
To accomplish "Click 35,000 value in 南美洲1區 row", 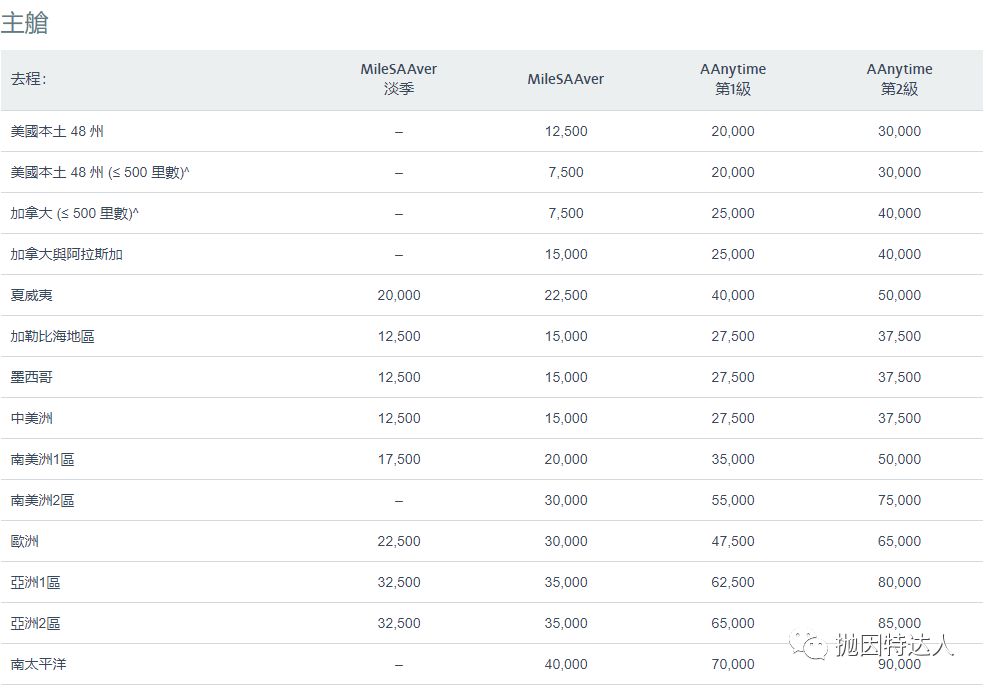I will point(733,459).
